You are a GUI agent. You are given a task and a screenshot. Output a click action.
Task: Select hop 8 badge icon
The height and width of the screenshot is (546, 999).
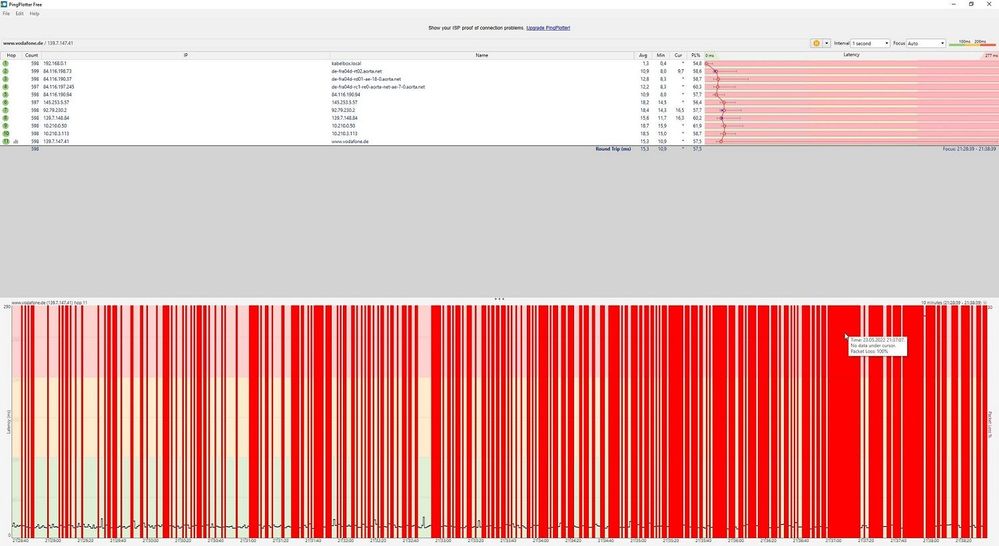click(6, 118)
